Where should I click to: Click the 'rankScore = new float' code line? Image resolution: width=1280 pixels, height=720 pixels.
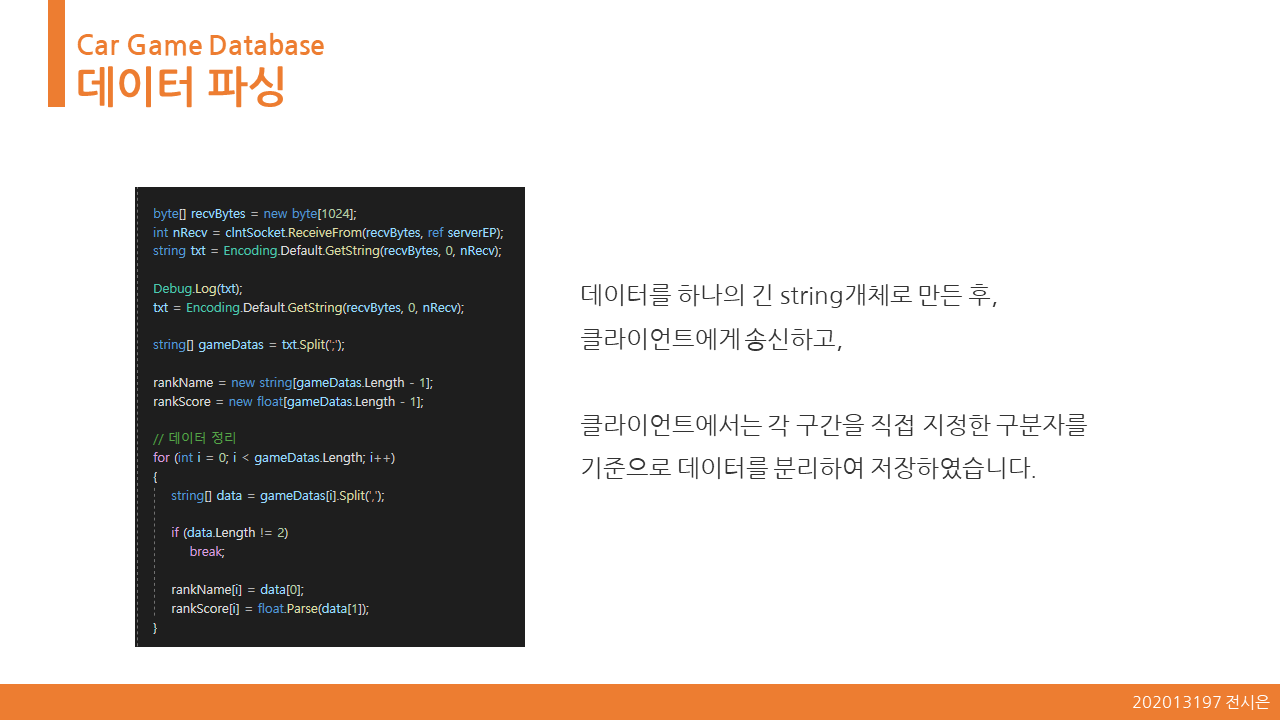[x=288, y=402]
